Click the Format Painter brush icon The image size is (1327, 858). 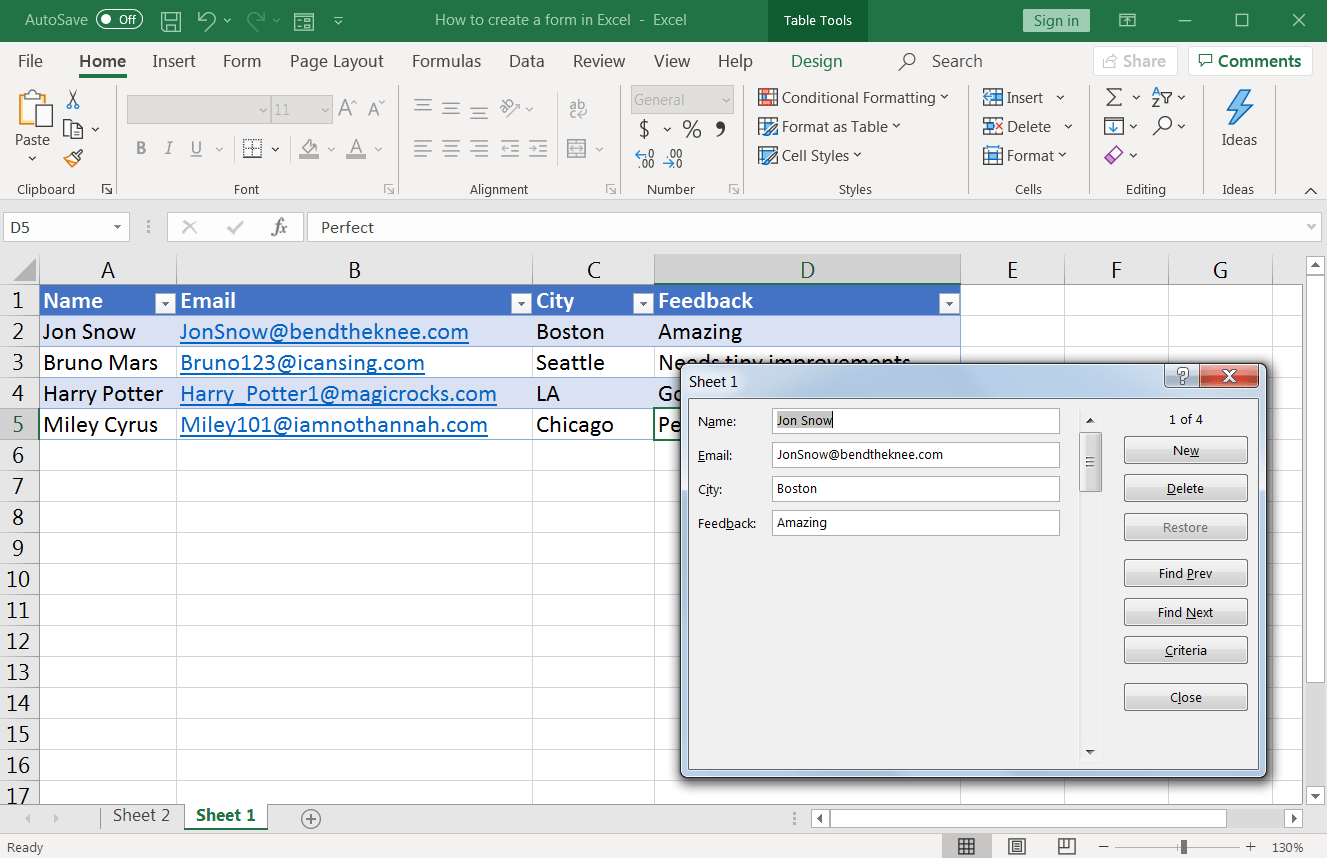tap(73, 158)
